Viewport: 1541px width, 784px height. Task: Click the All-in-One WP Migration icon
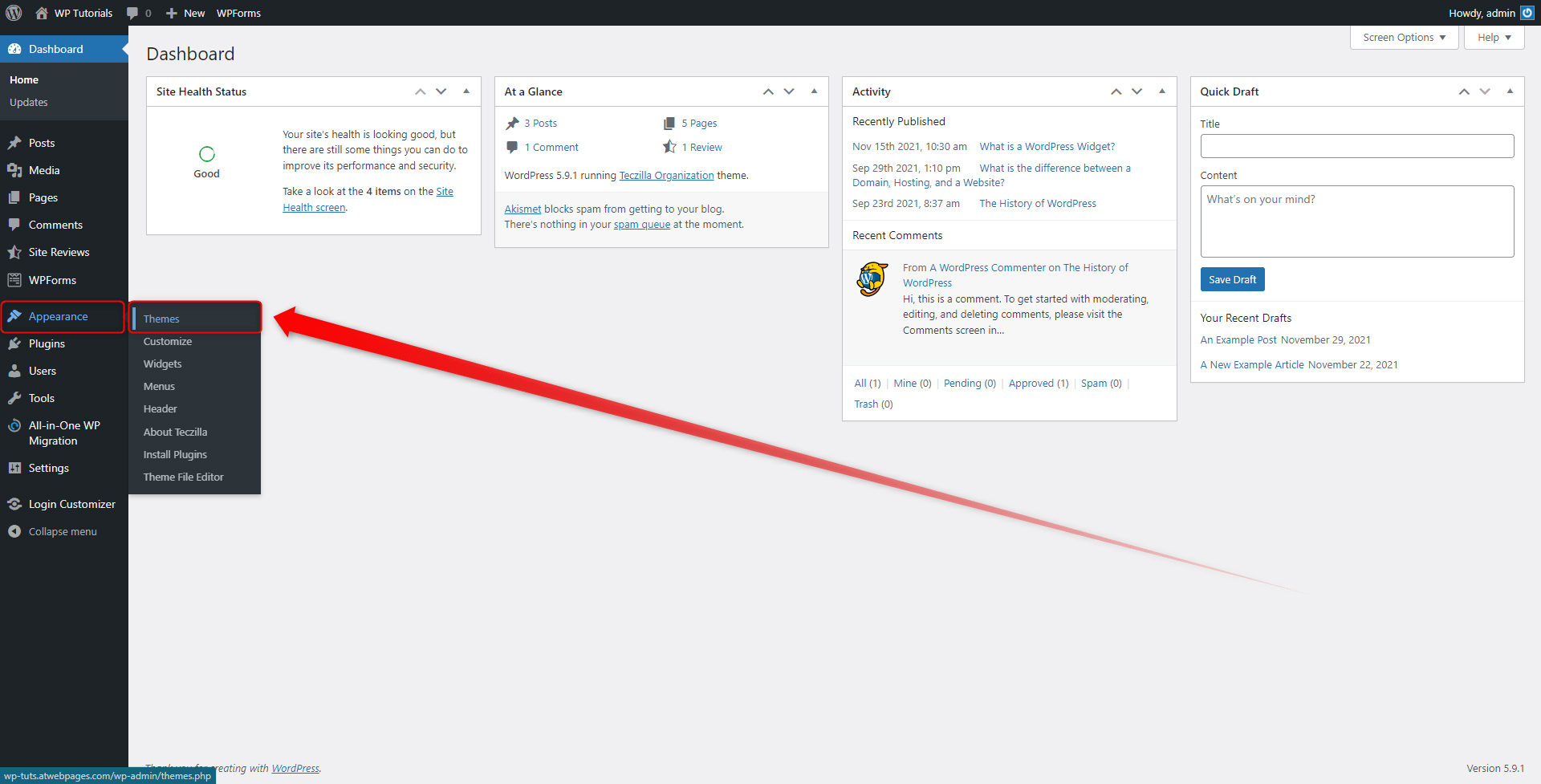point(14,426)
